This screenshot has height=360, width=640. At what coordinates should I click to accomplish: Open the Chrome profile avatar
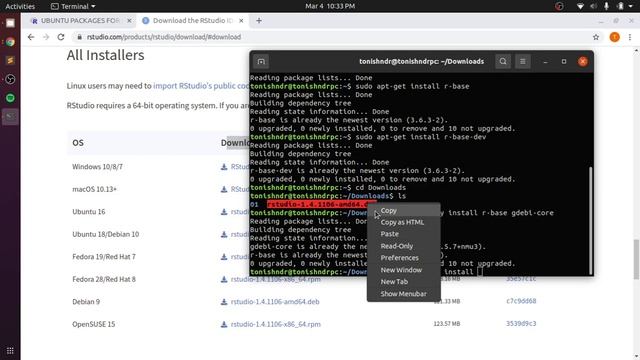614,37
